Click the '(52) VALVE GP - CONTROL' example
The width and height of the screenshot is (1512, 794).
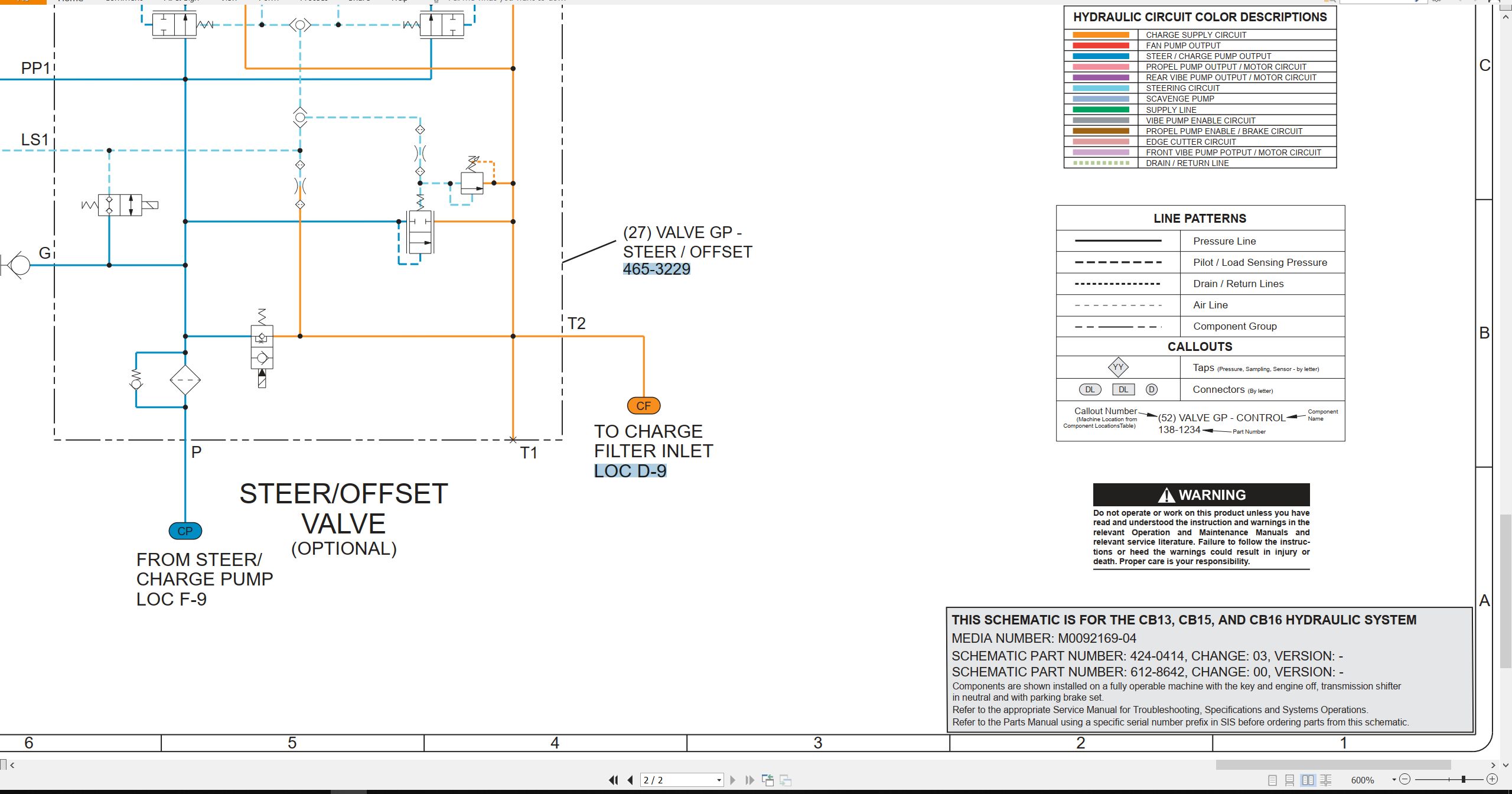coord(1221,418)
